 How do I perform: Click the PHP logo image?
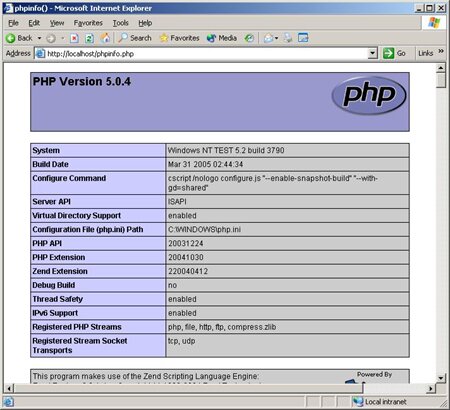click(369, 95)
